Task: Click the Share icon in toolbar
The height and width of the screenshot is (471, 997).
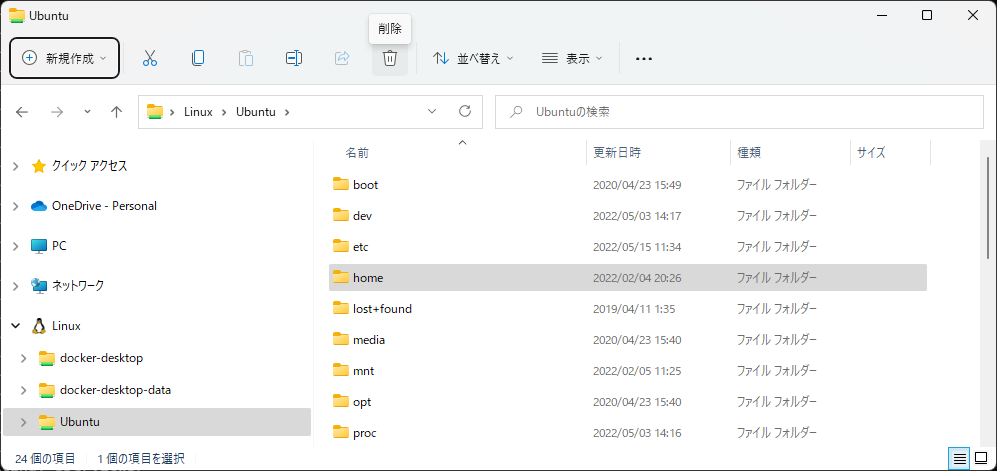Action: [342, 58]
